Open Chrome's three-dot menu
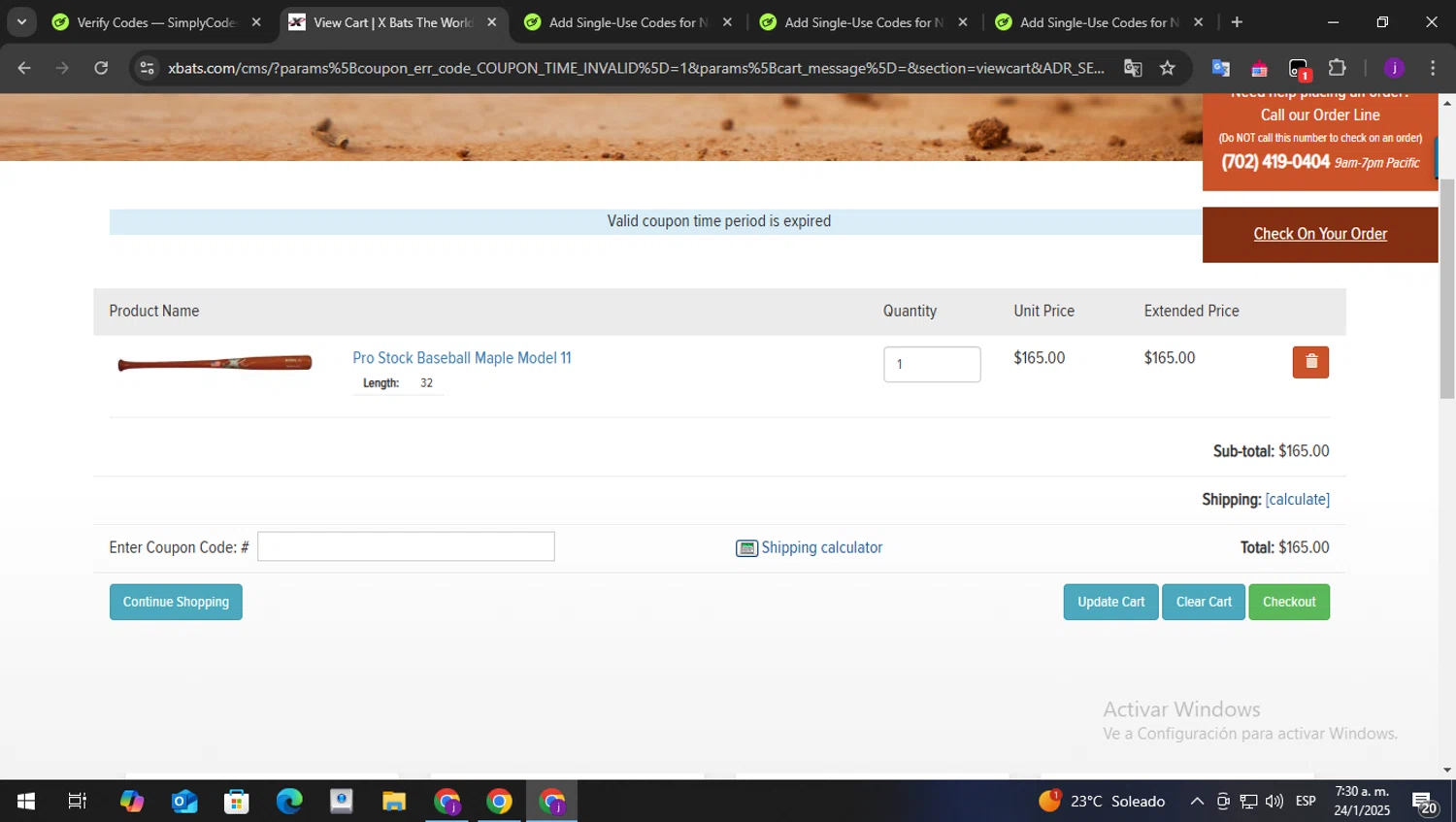This screenshot has width=1456, height=822. coord(1433,68)
